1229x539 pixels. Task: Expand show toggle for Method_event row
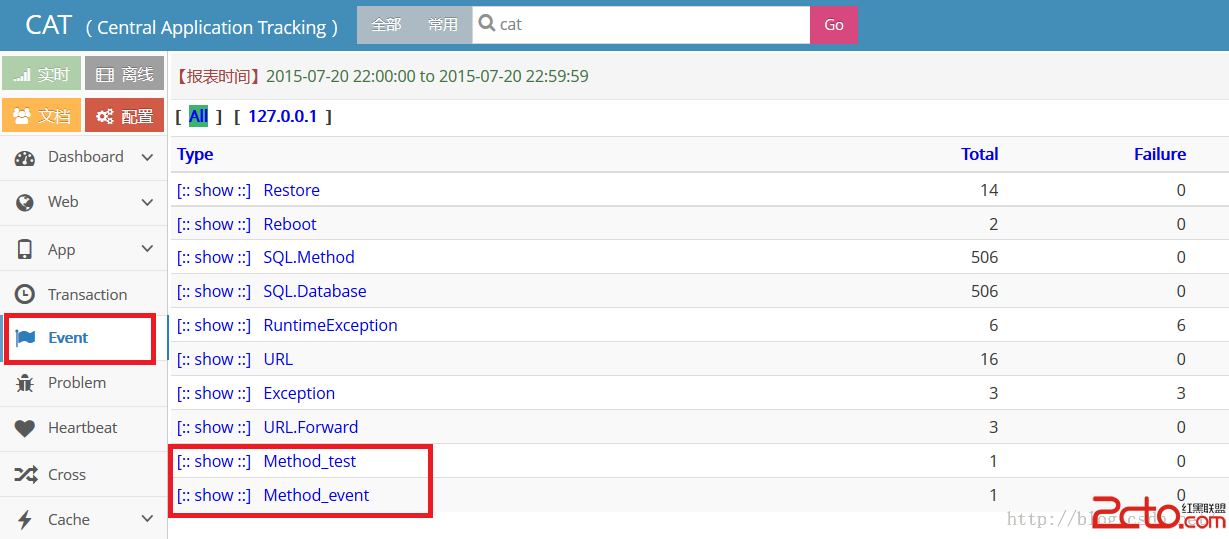pos(214,495)
